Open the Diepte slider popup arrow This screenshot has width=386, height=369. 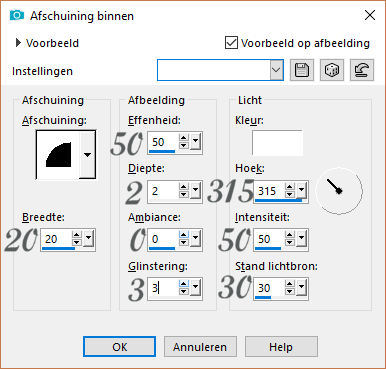[x=195, y=190]
